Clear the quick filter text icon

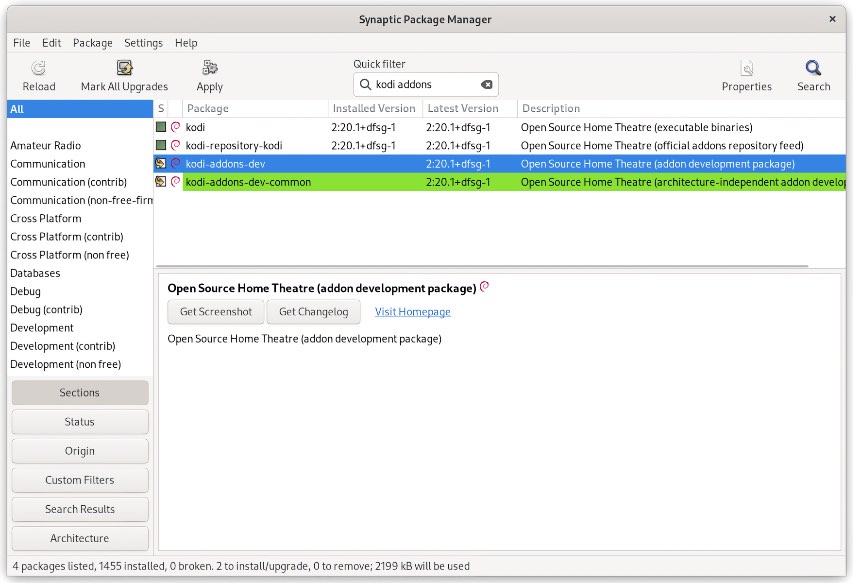click(x=486, y=84)
